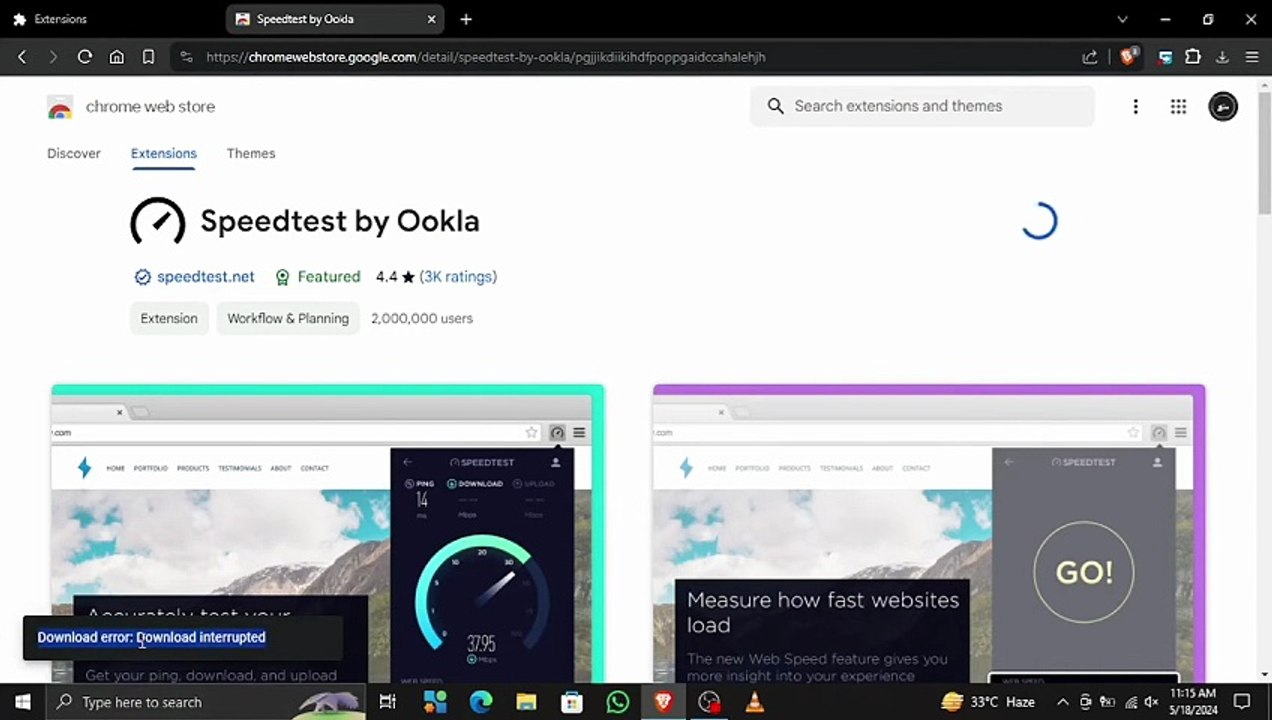Click the Extension category chip

click(x=169, y=318)
